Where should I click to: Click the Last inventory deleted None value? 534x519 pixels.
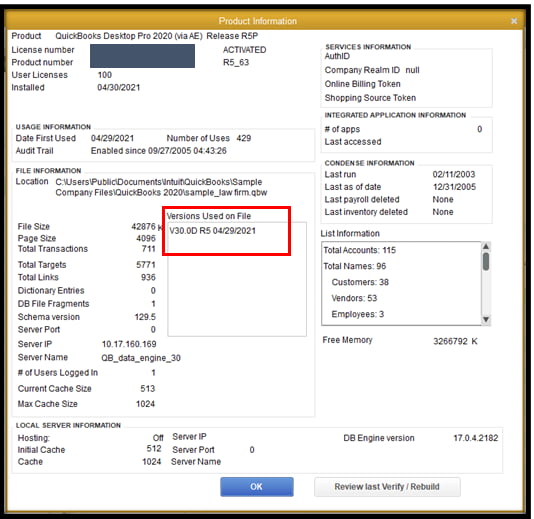click(443, 212)
